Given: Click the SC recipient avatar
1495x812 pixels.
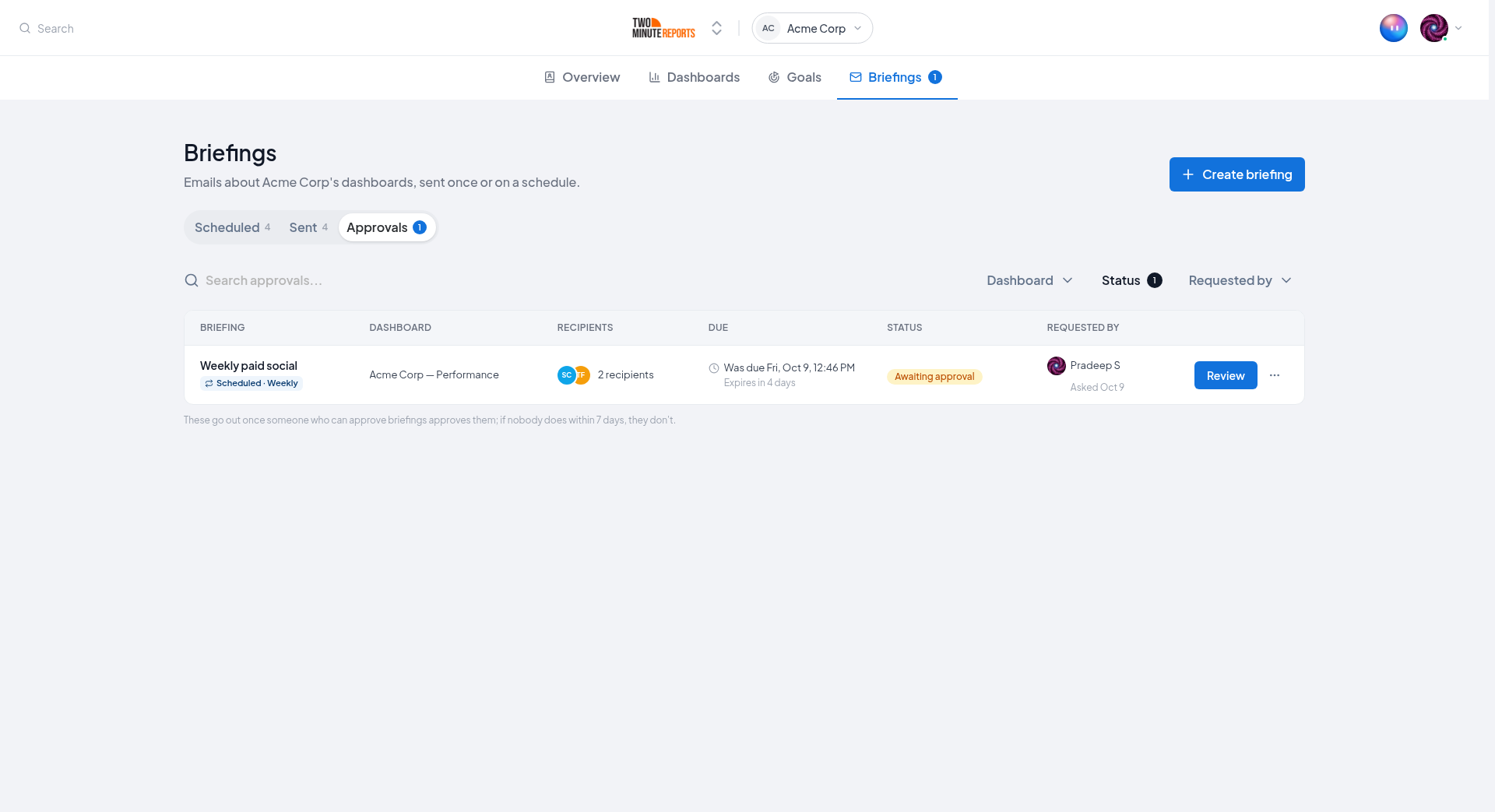Looking at the screenshot, I should pyautogui.click(x=566, y=375).
